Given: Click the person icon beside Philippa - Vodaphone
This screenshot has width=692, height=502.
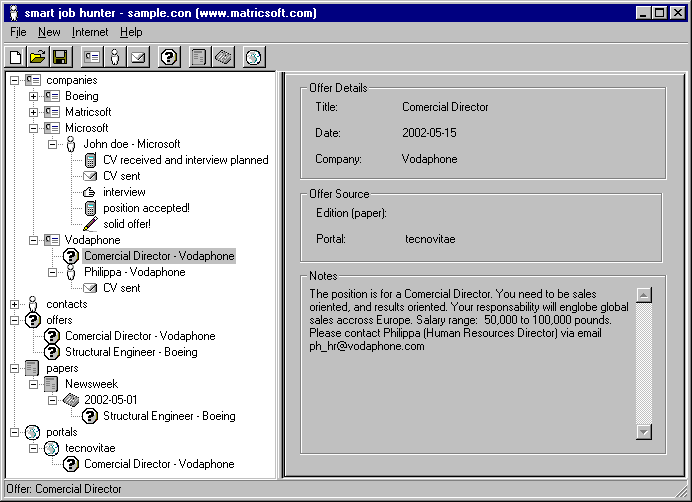Looking at the screenshot, I should [x=71, y=272].
